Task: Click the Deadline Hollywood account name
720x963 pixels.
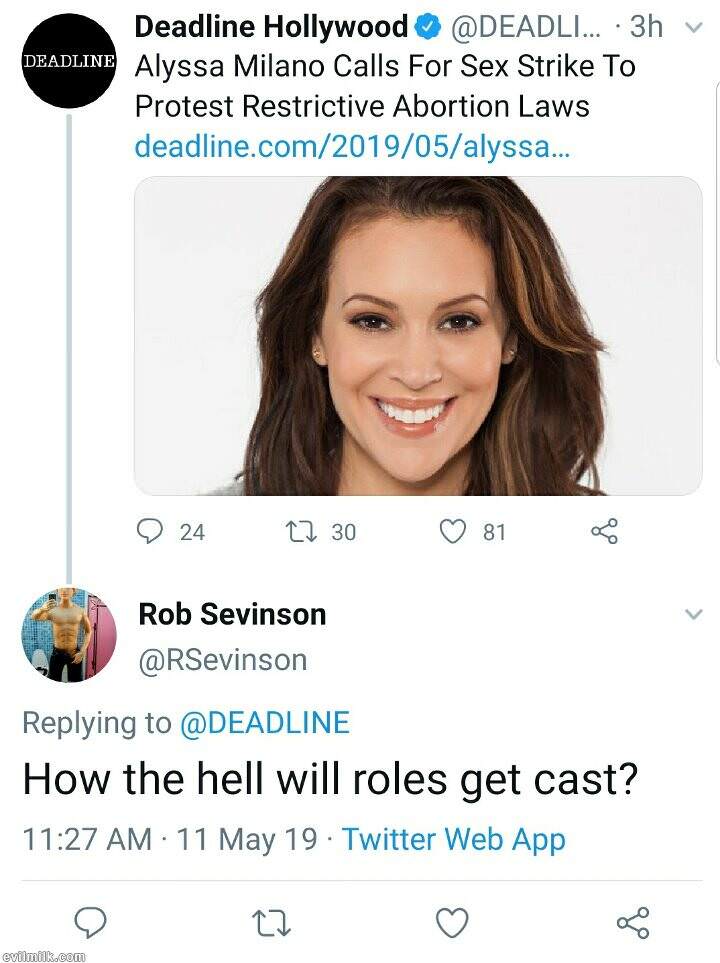Action: click(x=271, y=27)
